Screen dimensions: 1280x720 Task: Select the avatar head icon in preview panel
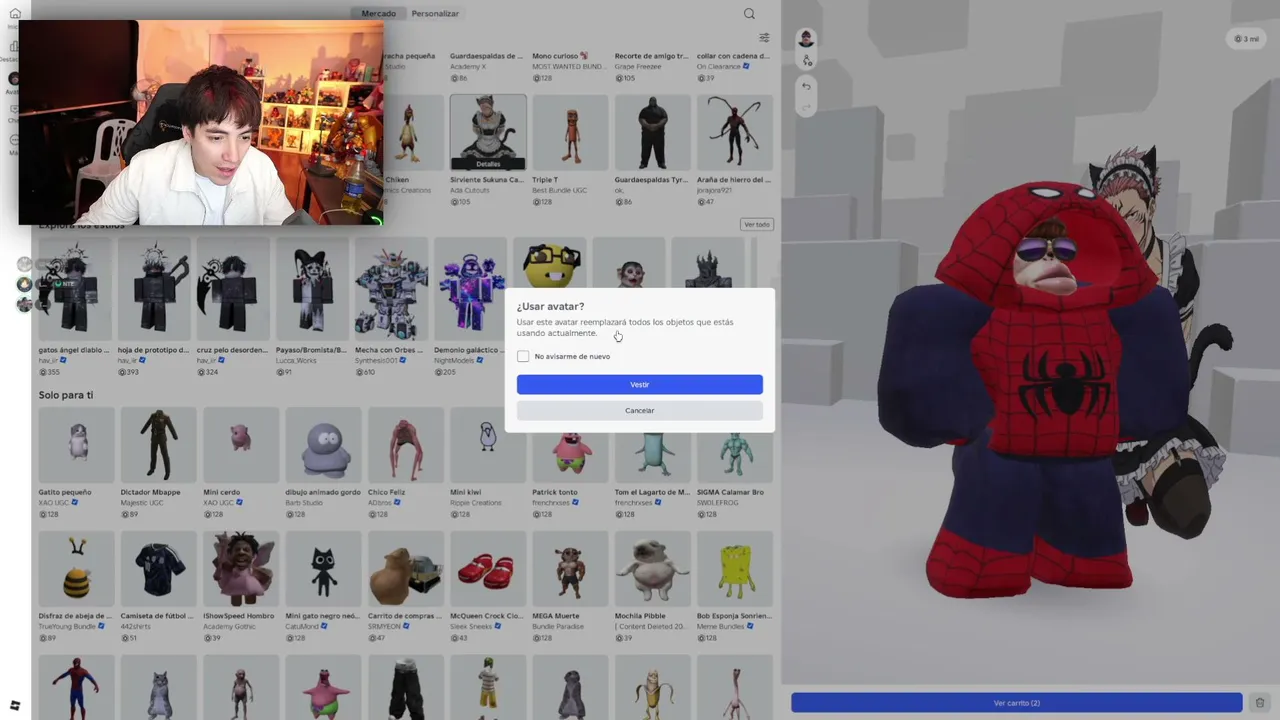(x=806, y=39)
